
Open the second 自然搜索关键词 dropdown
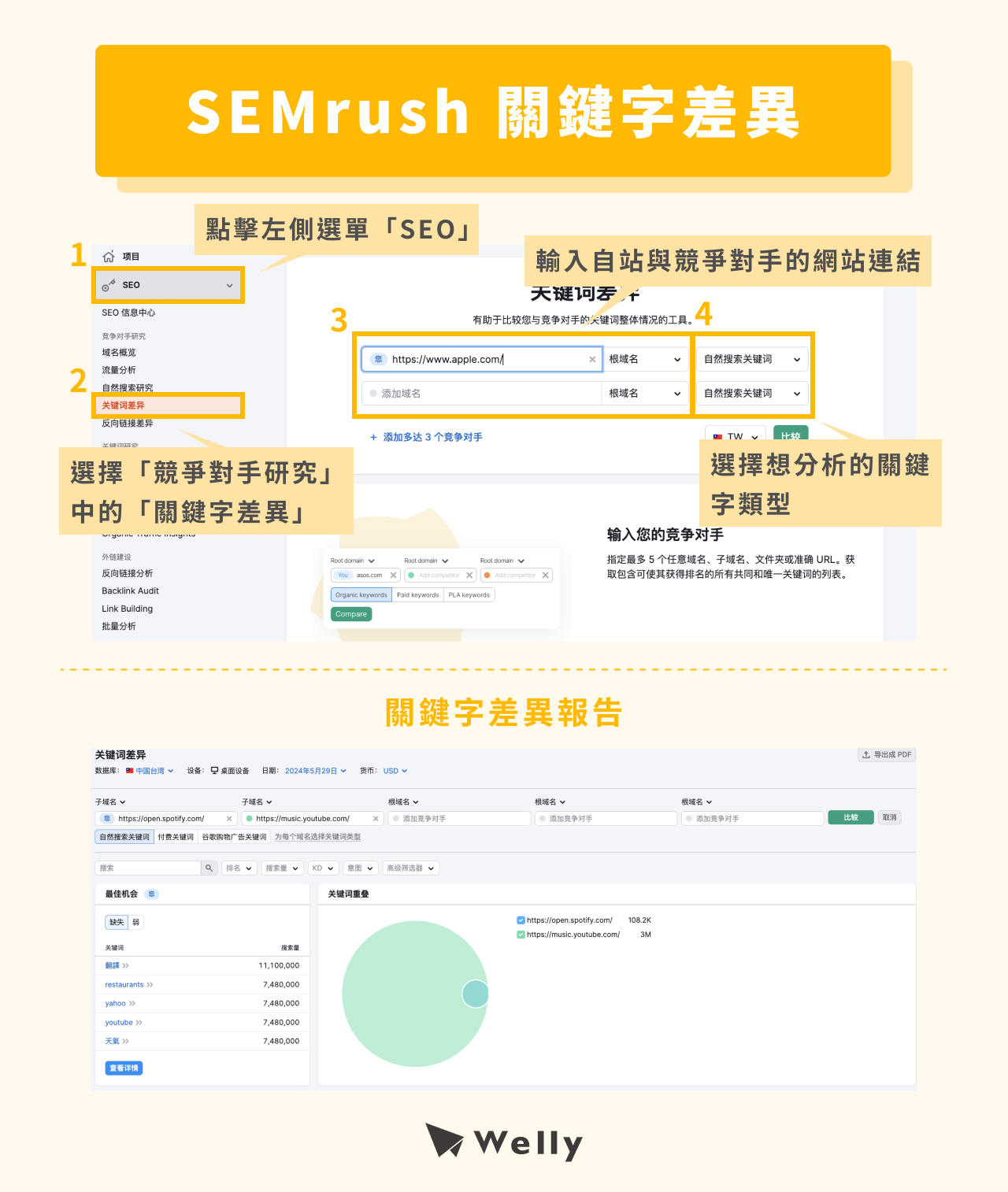click(752, 394)
